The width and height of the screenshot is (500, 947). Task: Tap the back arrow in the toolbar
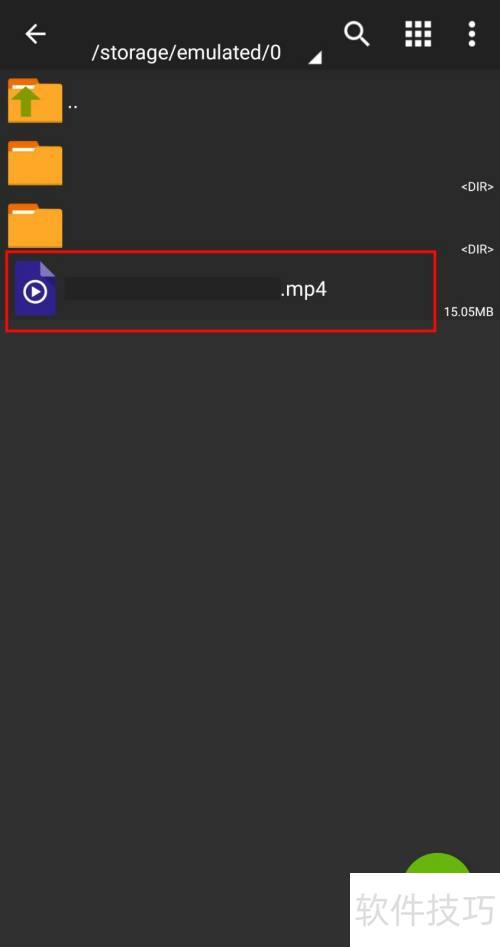[x=35, y=34]
